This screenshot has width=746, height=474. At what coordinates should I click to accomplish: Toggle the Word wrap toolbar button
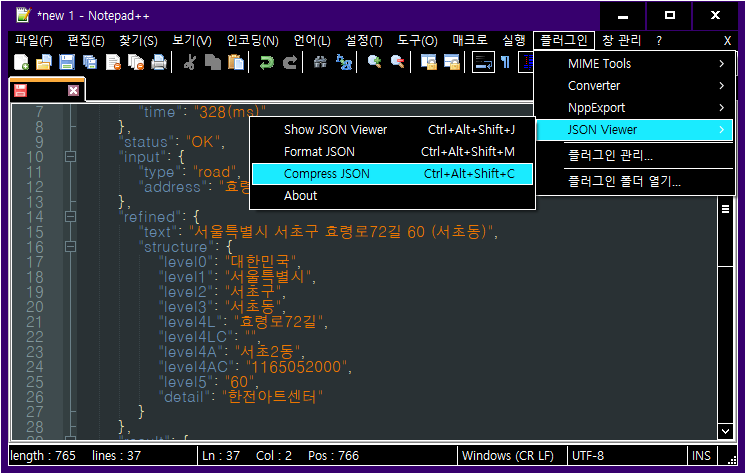483,62
